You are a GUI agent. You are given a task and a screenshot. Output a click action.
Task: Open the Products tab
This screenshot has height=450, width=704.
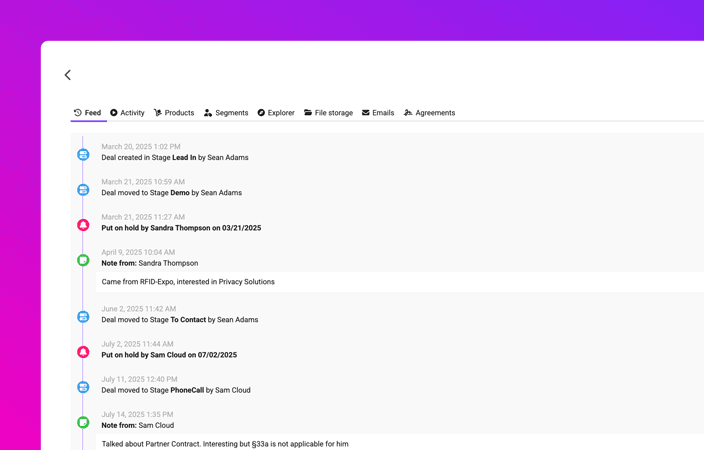pyautogui.click(x=174, y=113)
